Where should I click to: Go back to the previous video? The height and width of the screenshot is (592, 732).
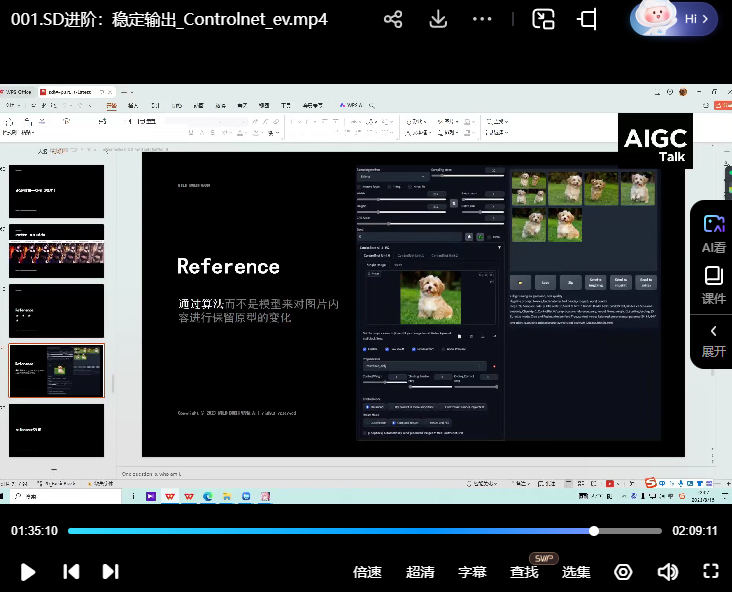click(71, 572)
